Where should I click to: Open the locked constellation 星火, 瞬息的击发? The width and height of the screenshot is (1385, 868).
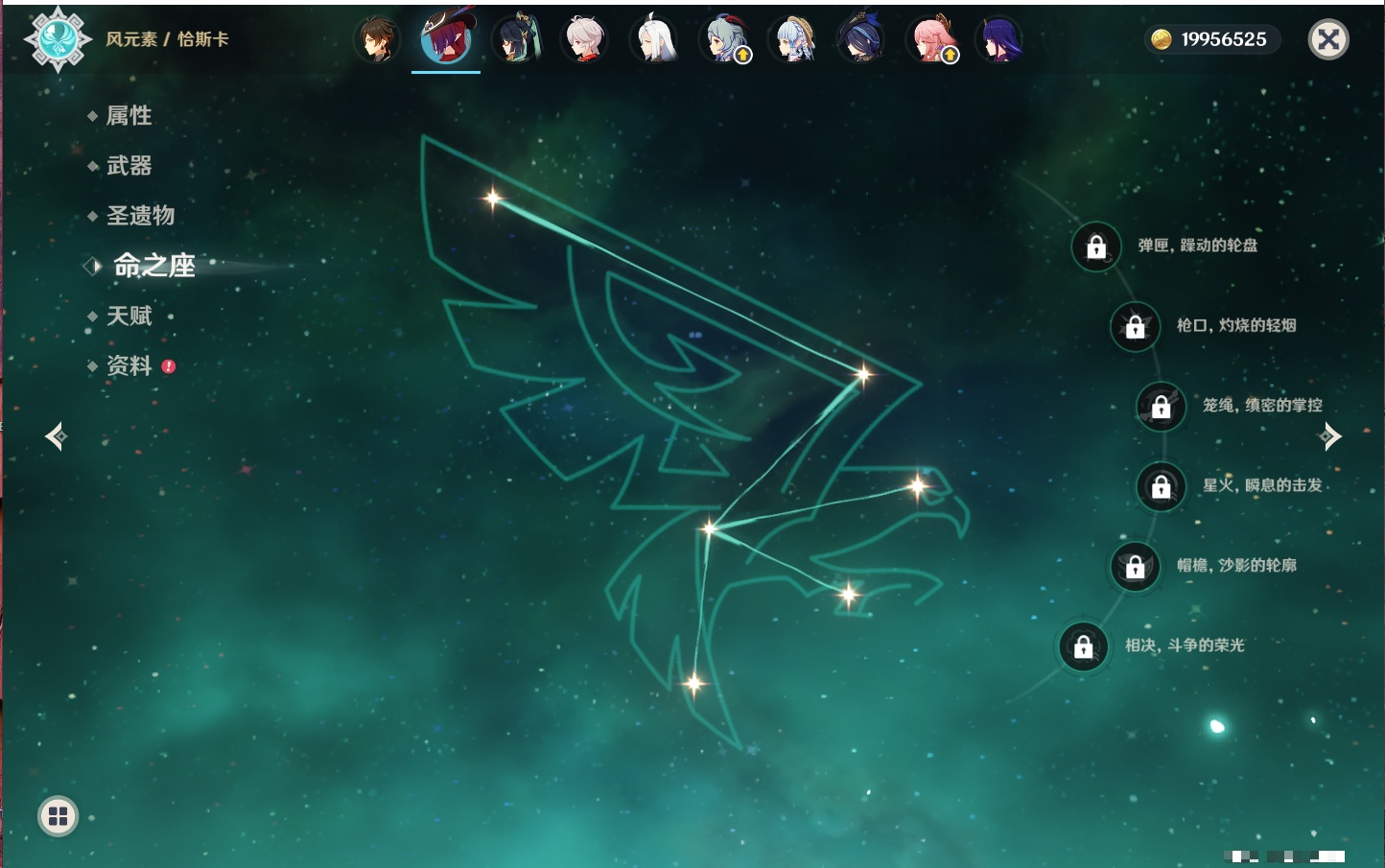click(x=1162, y=486)
